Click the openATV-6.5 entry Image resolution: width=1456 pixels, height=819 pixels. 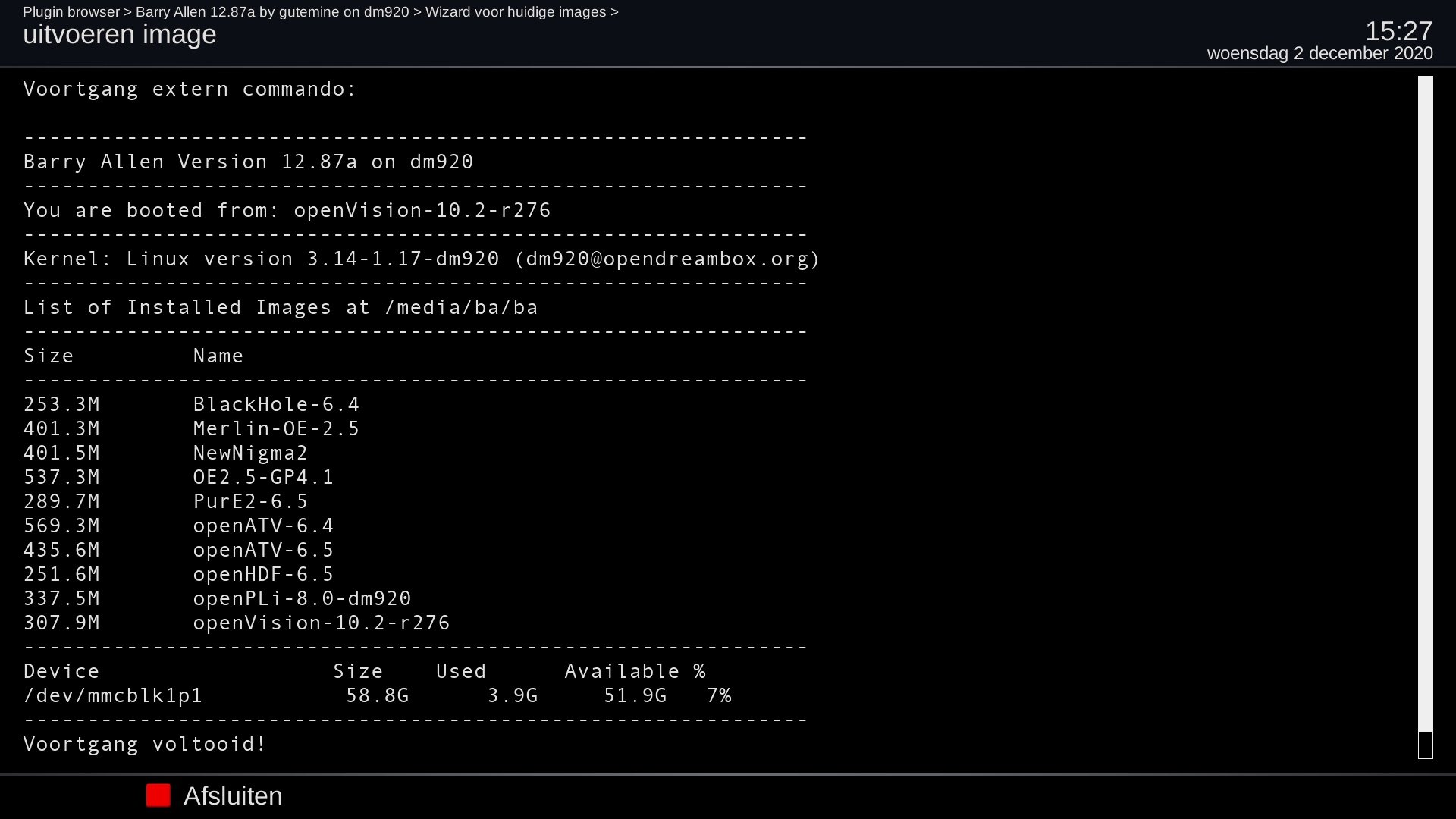(x=263, y=550)
